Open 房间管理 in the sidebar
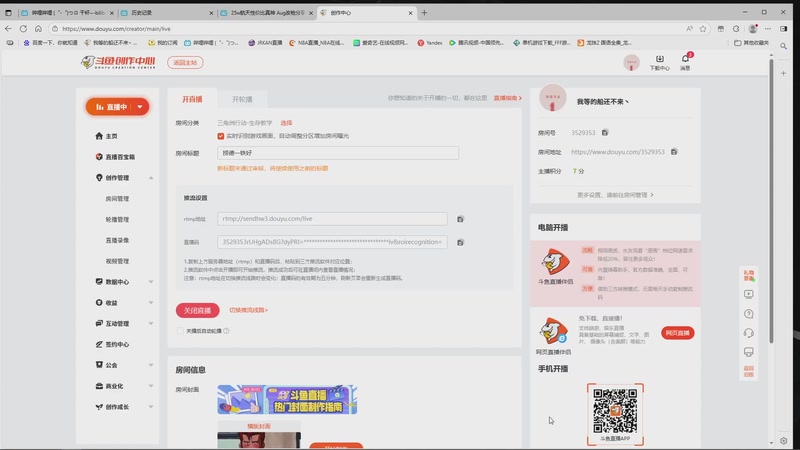The image size is (800, 450). [117, 199]
